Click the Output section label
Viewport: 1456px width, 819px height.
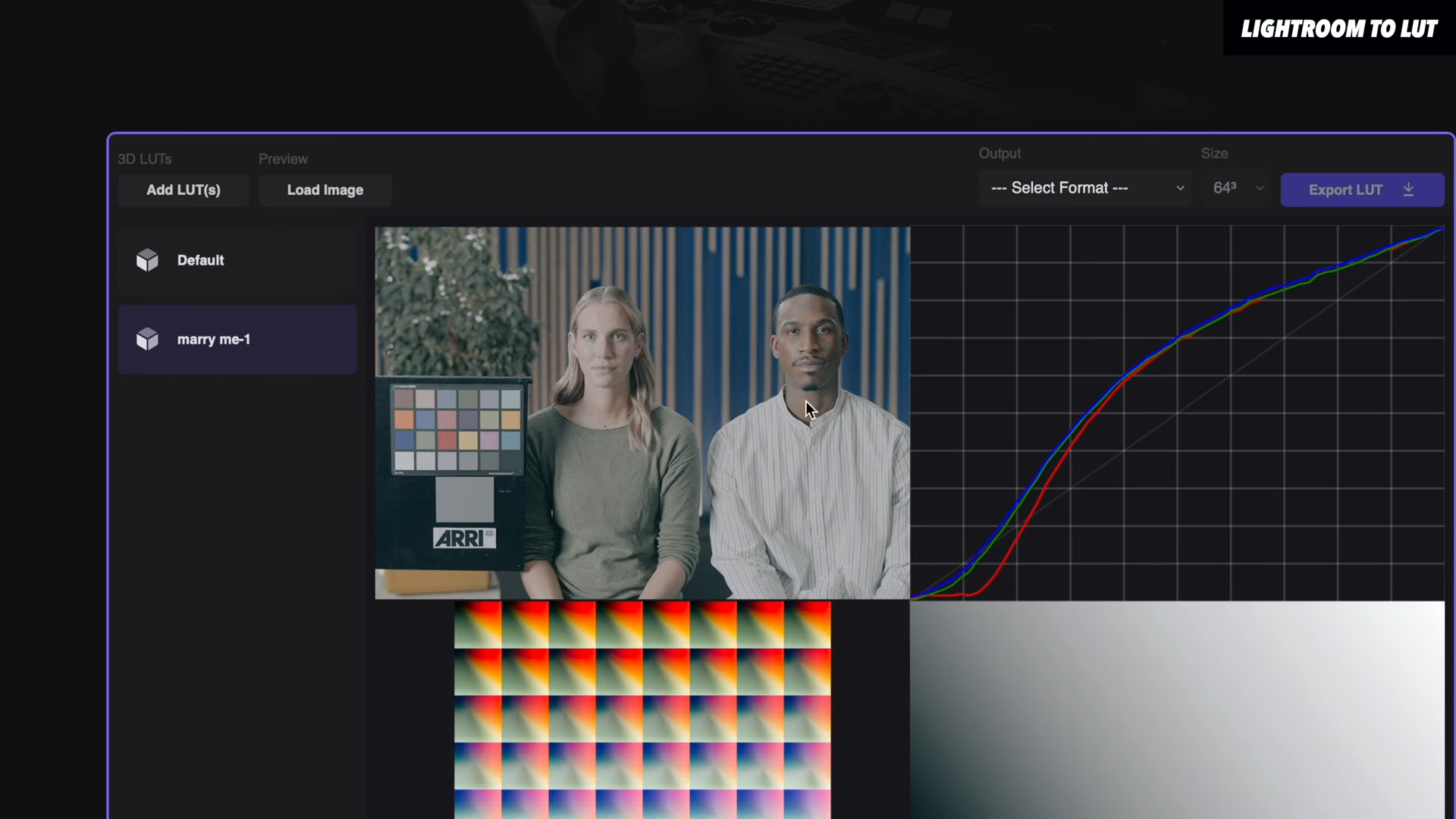pos(999,153)
